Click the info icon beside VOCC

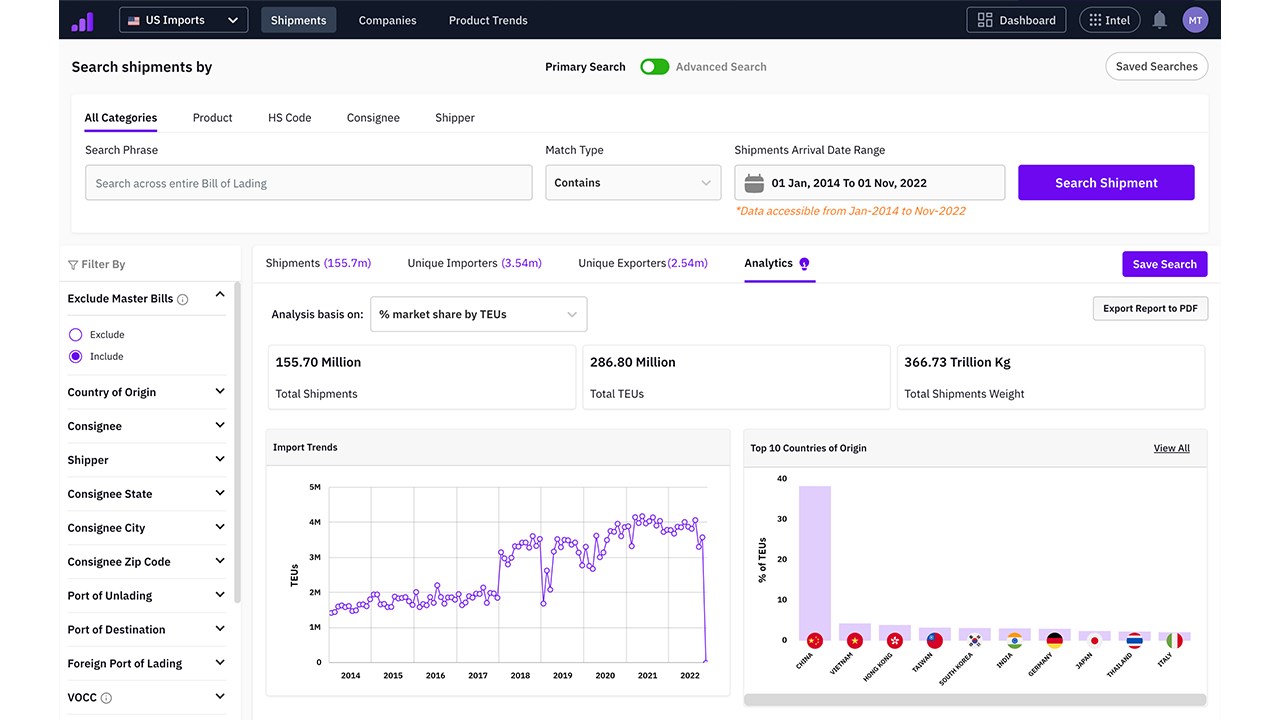(106, 698)
